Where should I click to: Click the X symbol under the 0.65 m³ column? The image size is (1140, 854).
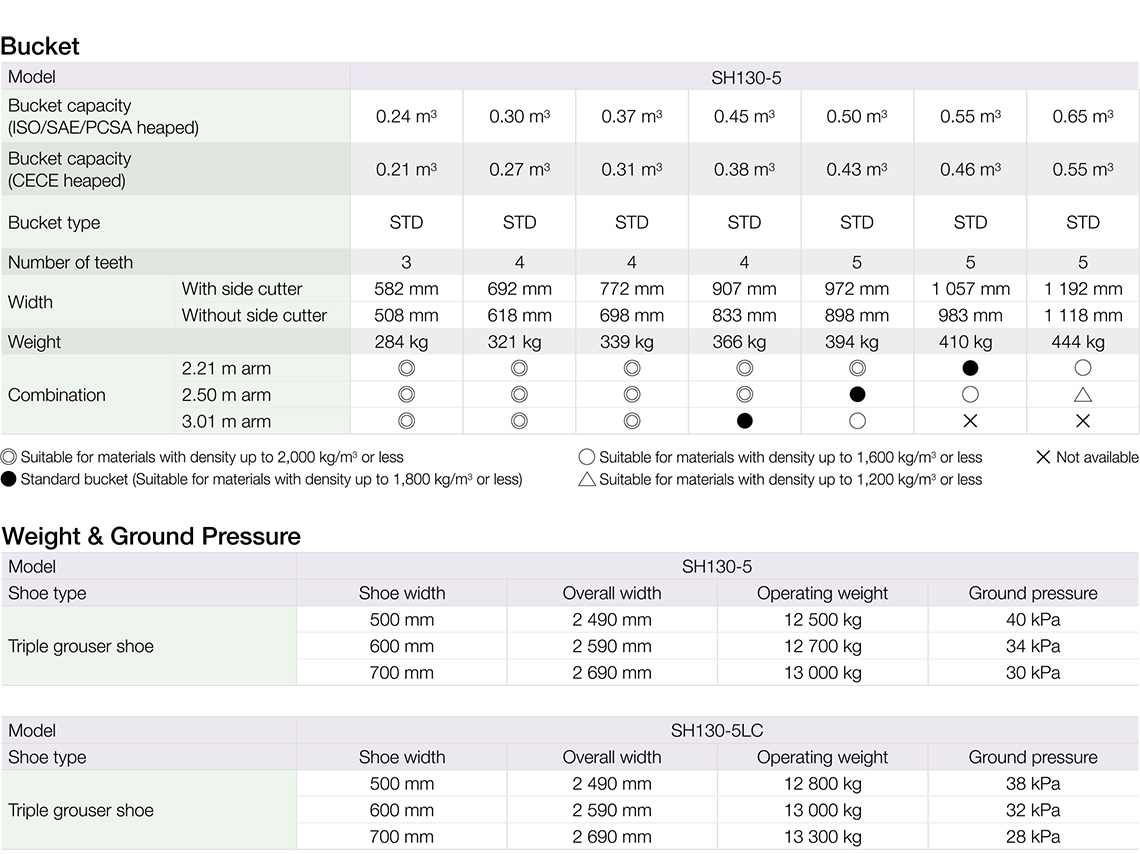(x=1082, y=422)
